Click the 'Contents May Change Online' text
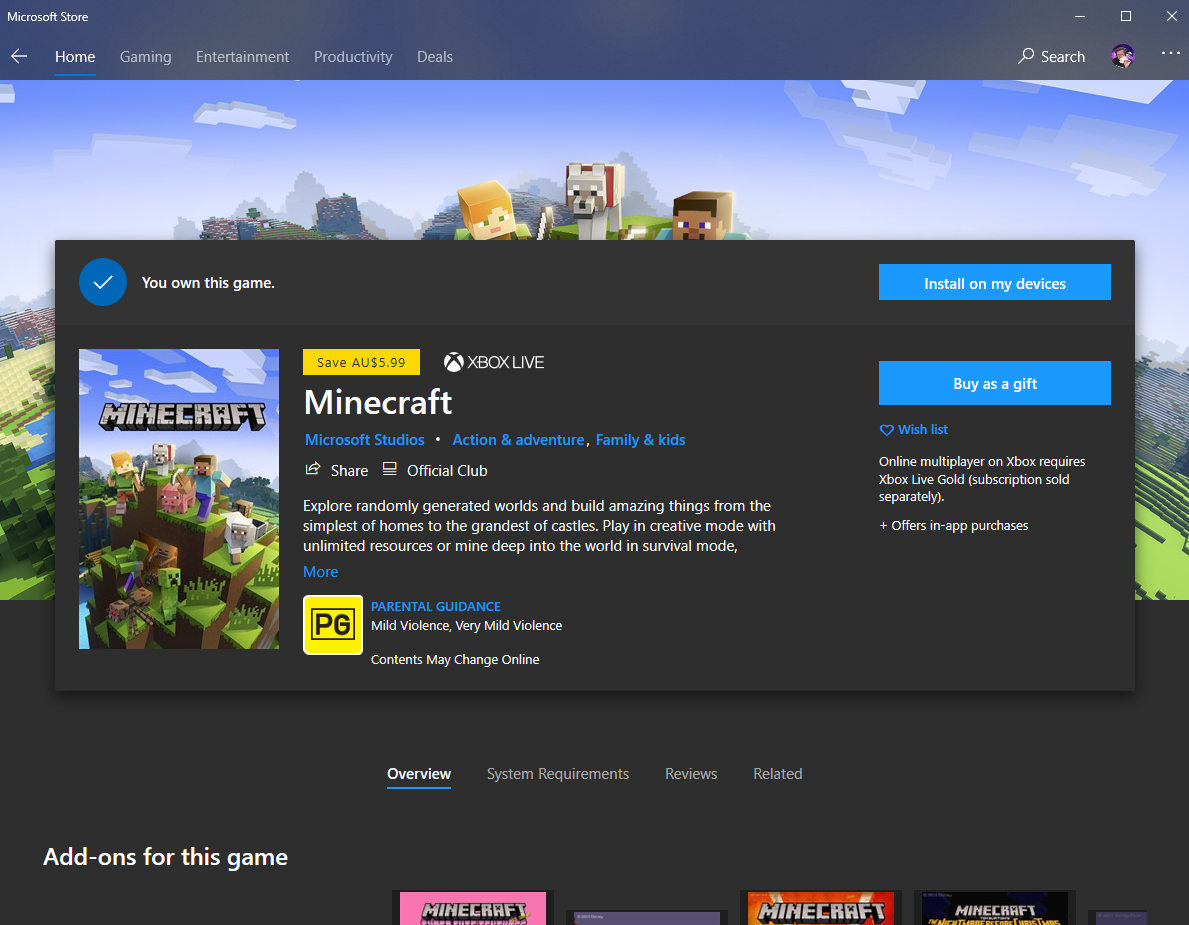This screenshot has height=925, width=1189. tap(455, 660)
